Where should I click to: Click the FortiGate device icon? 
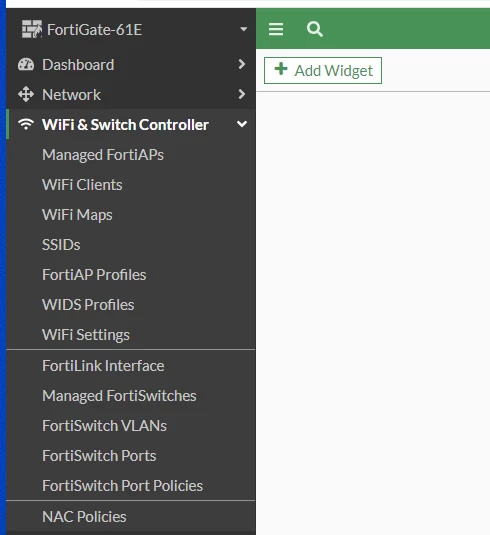32,29
